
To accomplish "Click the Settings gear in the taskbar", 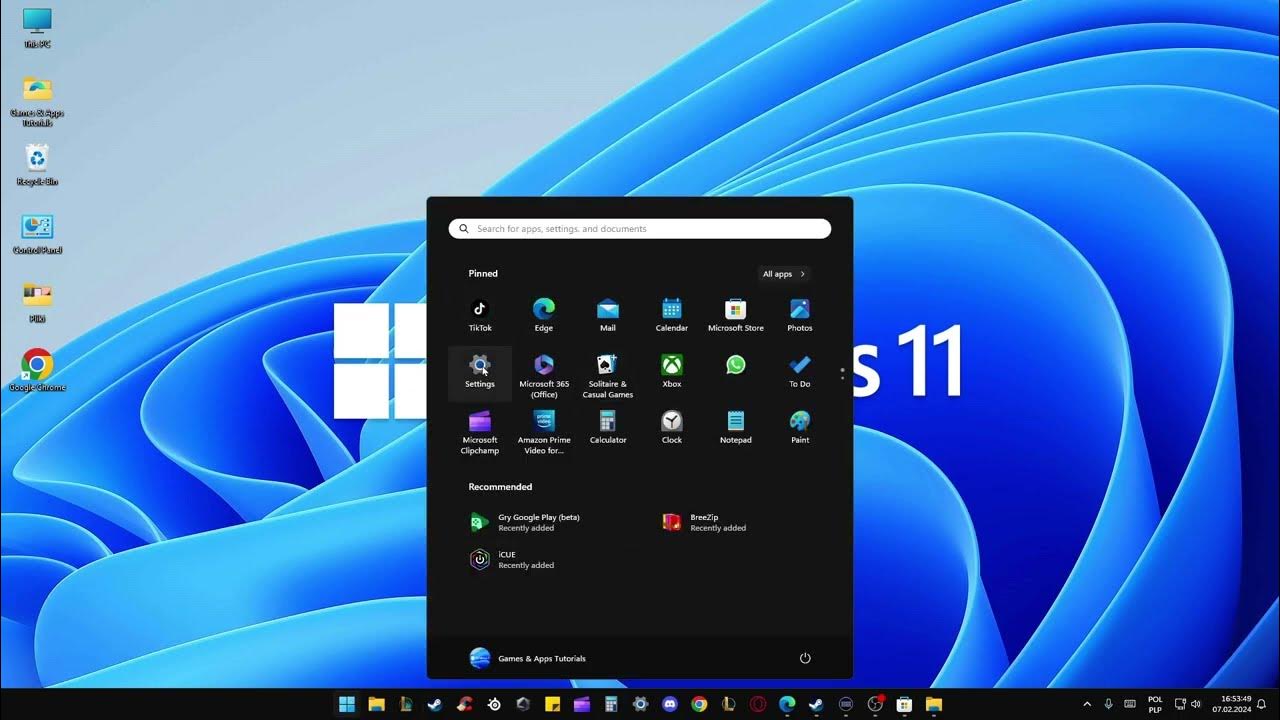I will point(641,704).
